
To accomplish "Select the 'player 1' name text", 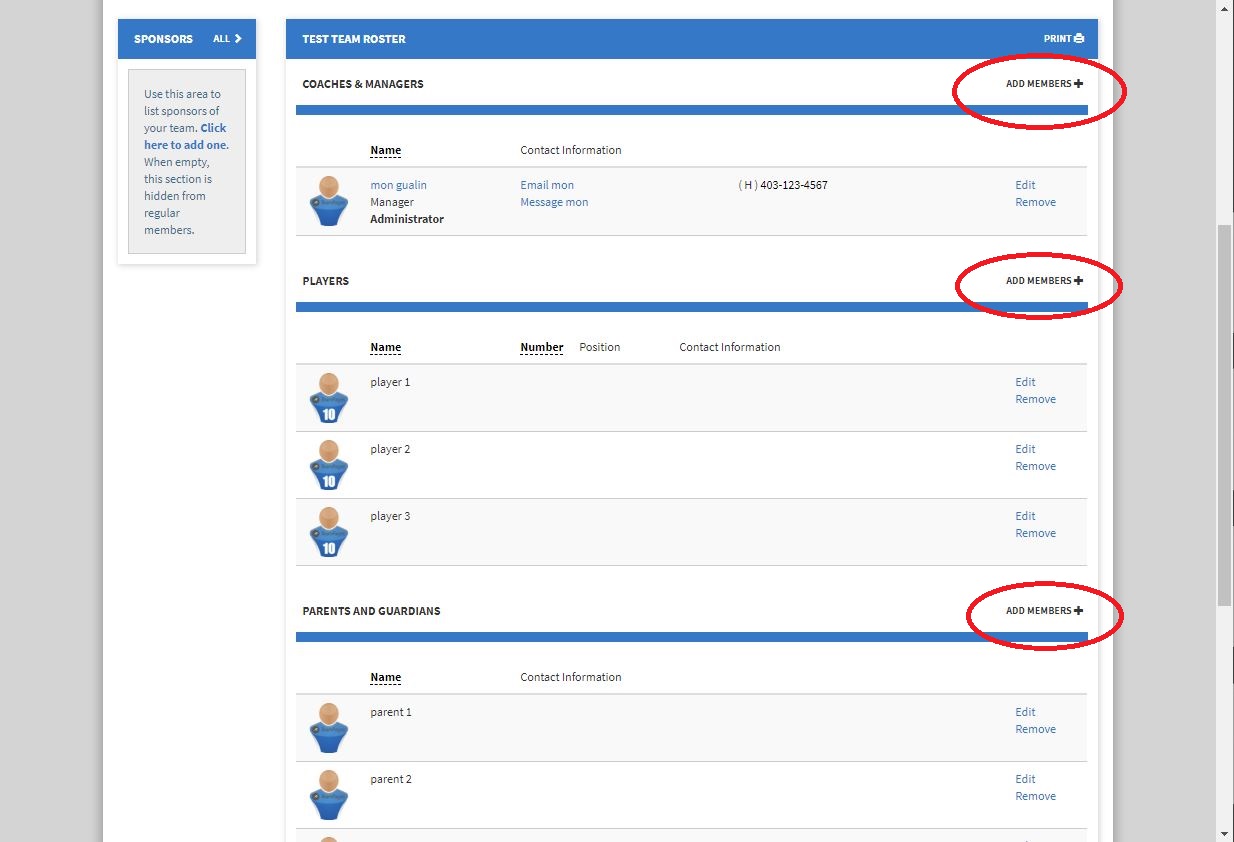I will tap(390, 382).
